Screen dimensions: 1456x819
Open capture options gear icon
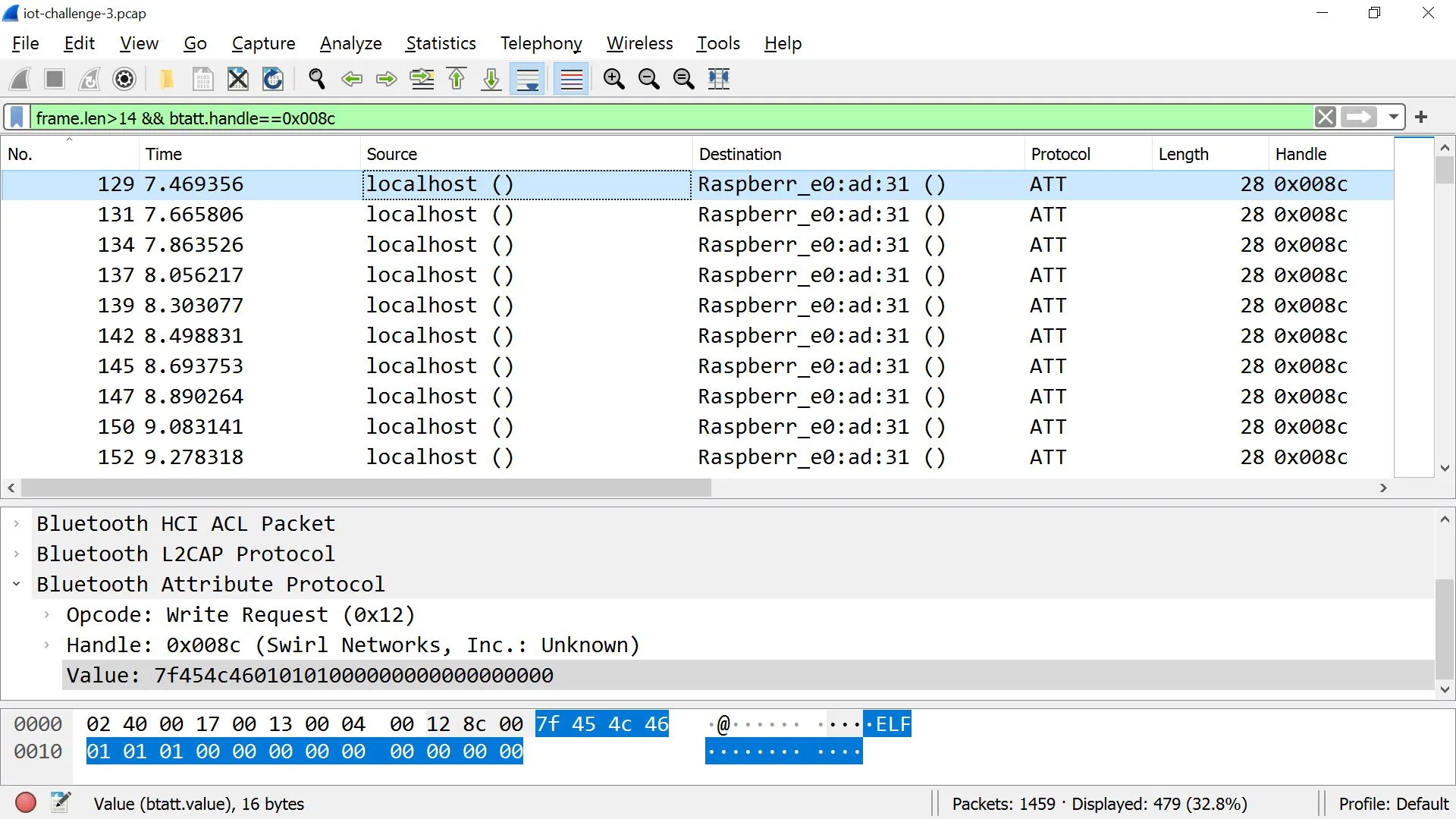[124, 79]
